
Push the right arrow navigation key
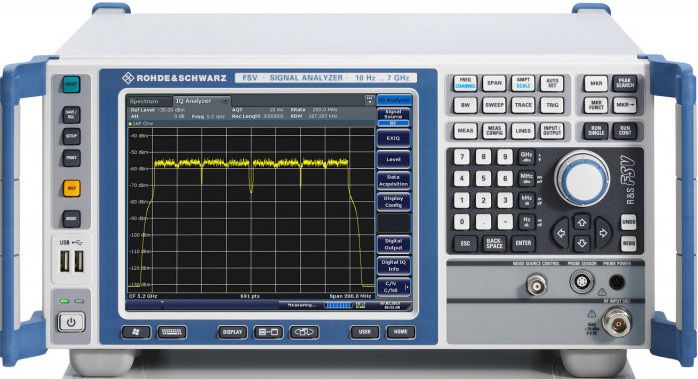(x=603, y=233)
